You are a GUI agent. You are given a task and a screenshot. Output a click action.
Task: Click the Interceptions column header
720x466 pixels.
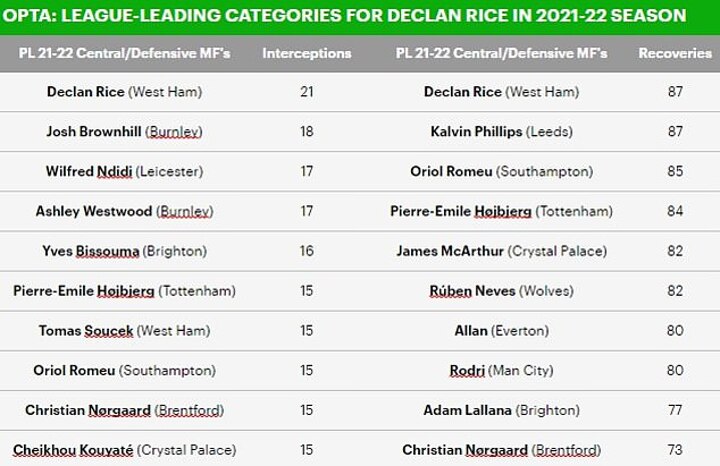(306, 53)
